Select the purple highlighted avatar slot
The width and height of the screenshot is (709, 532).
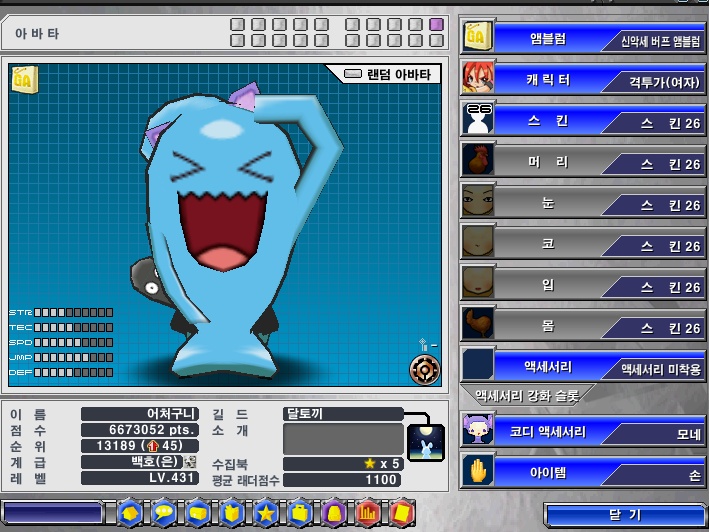[436, 24]
